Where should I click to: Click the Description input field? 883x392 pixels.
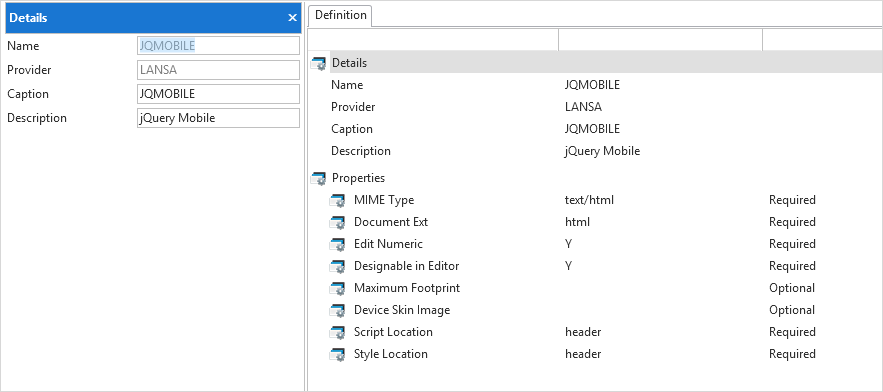pos(218,118)
